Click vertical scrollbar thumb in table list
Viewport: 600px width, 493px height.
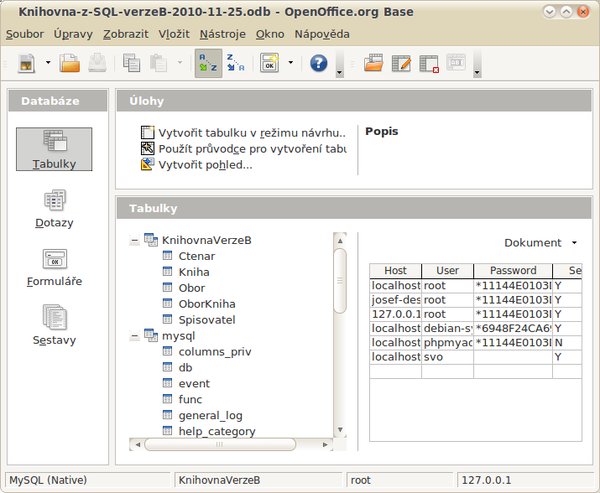point(340,281)
